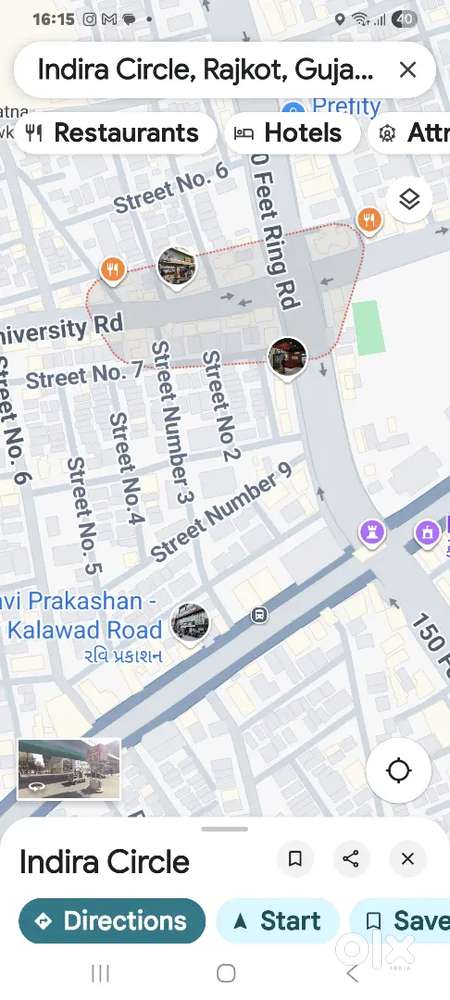Tap the orange restaurant pin near Street No. 6
This screenshot has width=450, height=1000.
(113, 270)
